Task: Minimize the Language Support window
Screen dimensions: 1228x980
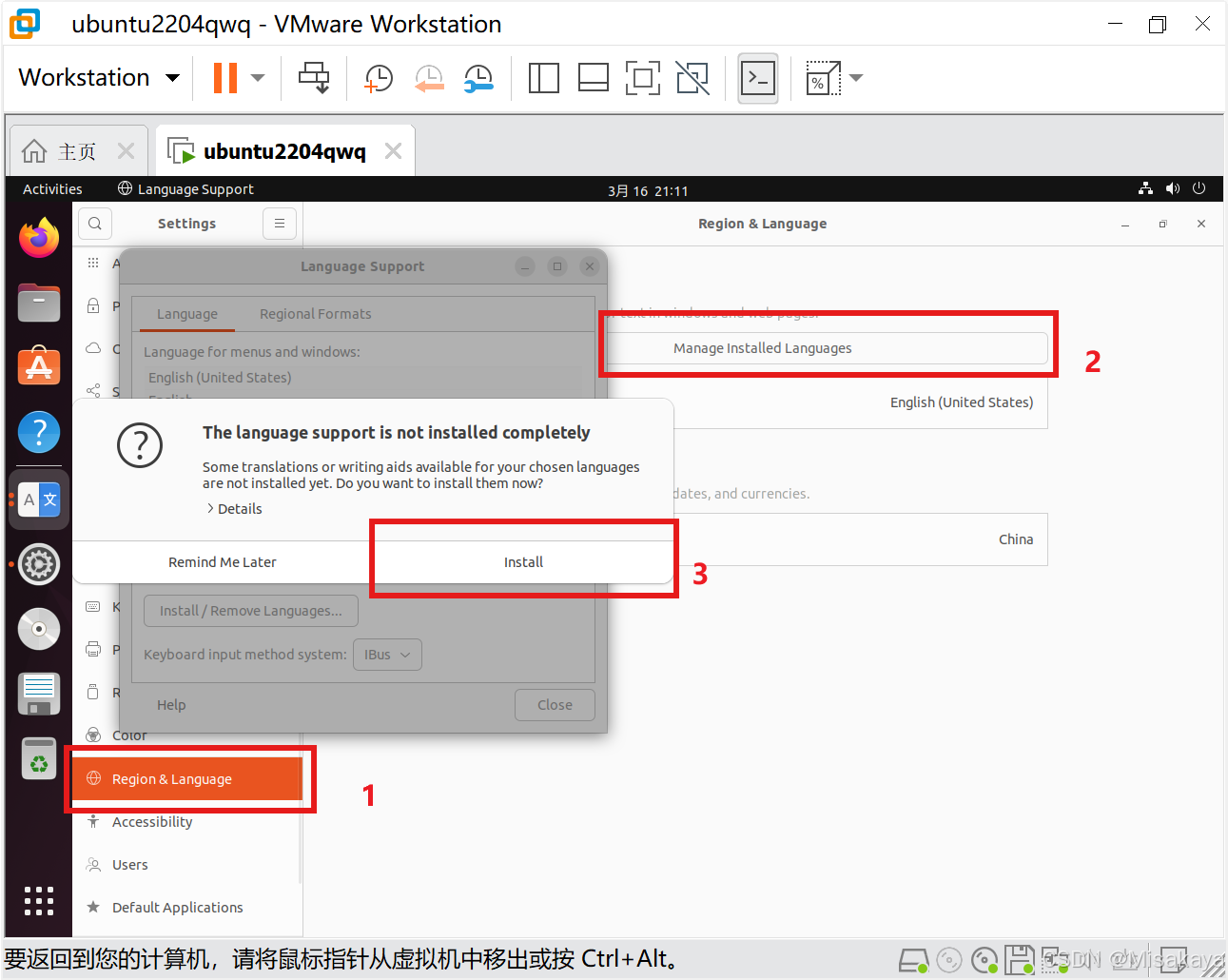Action: [x=525, y=266]
